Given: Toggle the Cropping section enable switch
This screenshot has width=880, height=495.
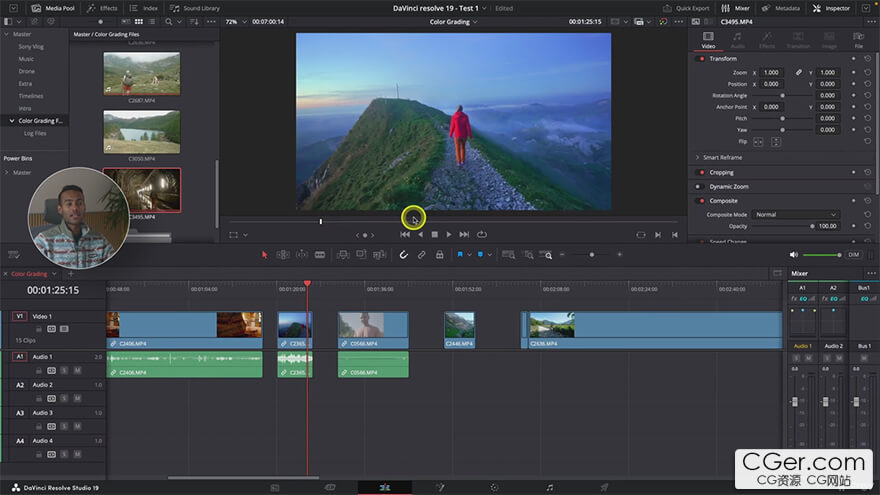Looking at the screenshot, I should [x=700, y=173].
